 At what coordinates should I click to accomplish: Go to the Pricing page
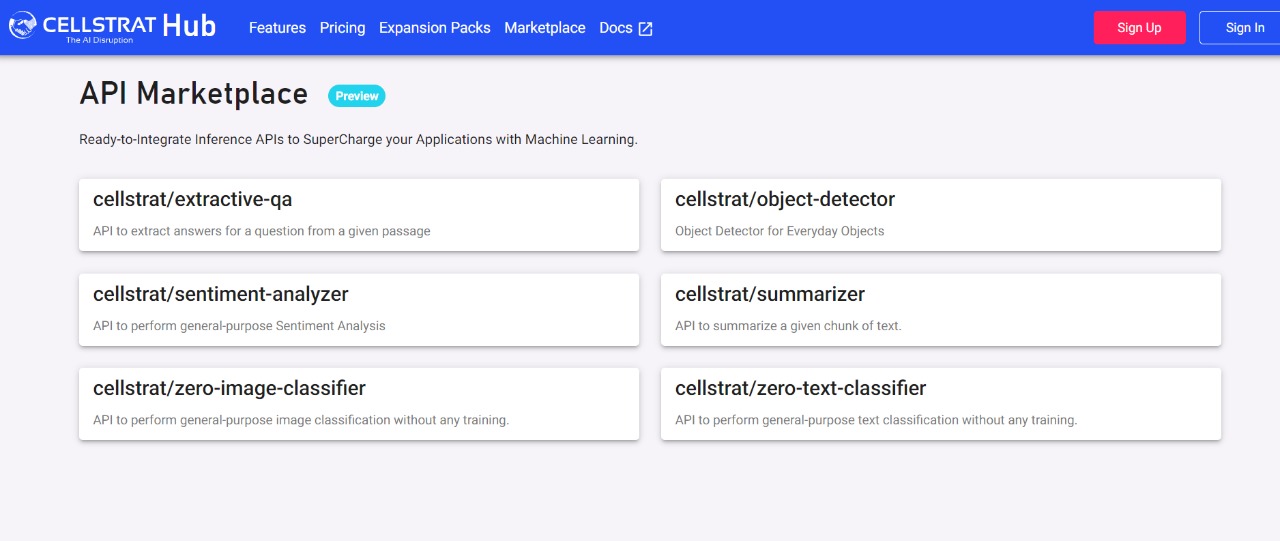(342, 28)
